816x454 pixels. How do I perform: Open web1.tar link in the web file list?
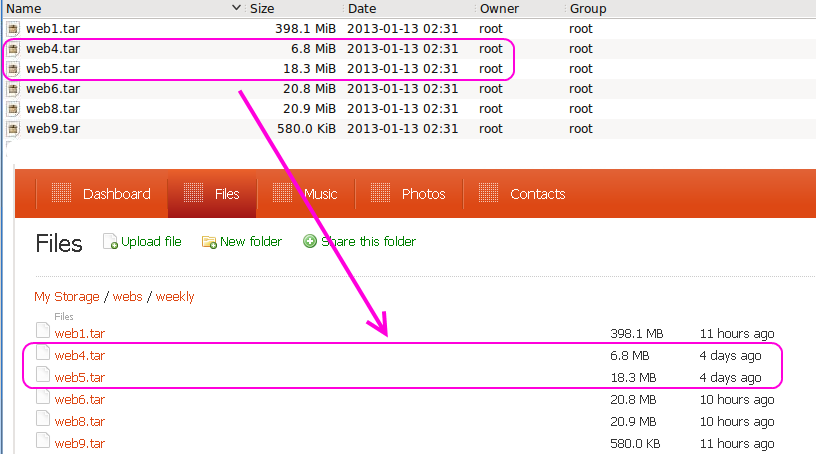coord(80,334)
